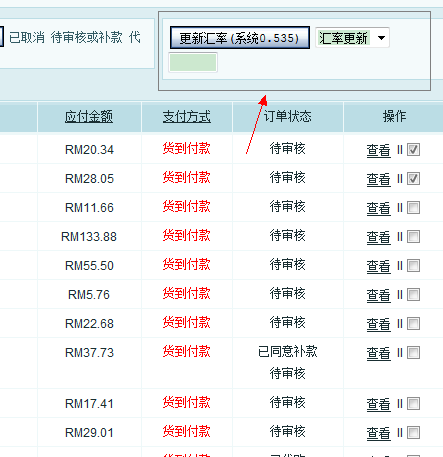Open 查看 link for RM20.34 order
The image size is (443, 457).
click(x=379, y=150)
